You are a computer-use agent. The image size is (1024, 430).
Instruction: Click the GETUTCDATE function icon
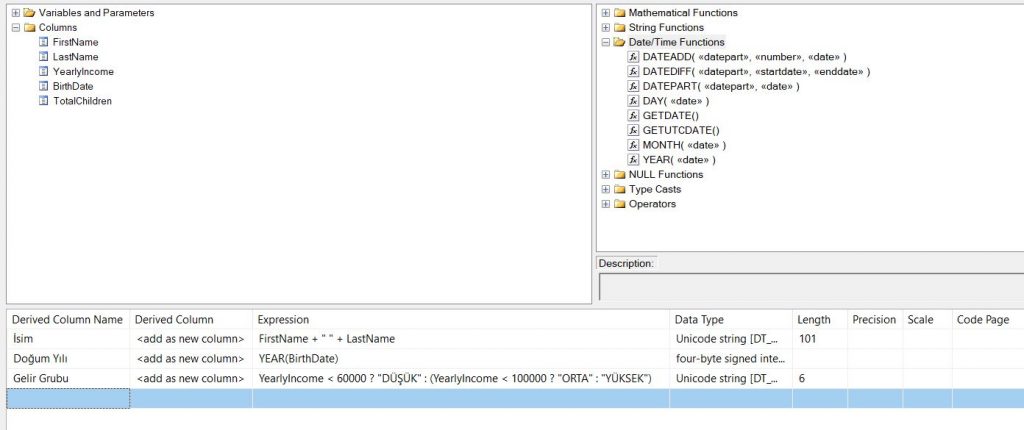point(633,130)
